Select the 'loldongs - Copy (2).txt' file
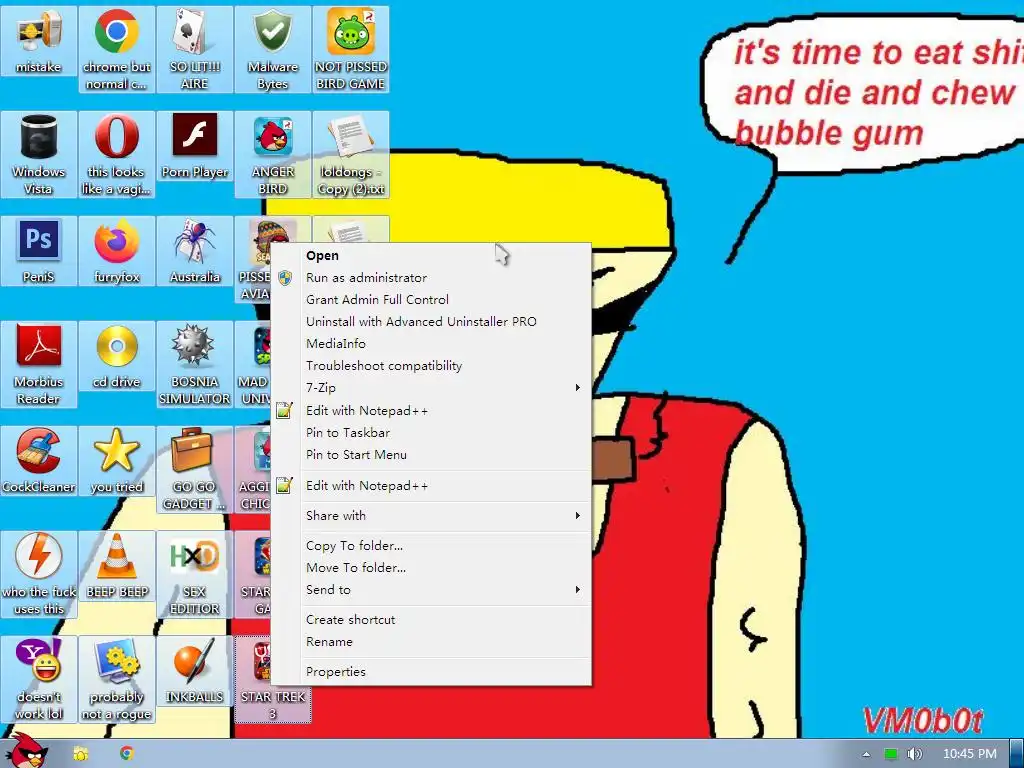The width and height of the screenshot is (1024, 768). click(351, 155)
